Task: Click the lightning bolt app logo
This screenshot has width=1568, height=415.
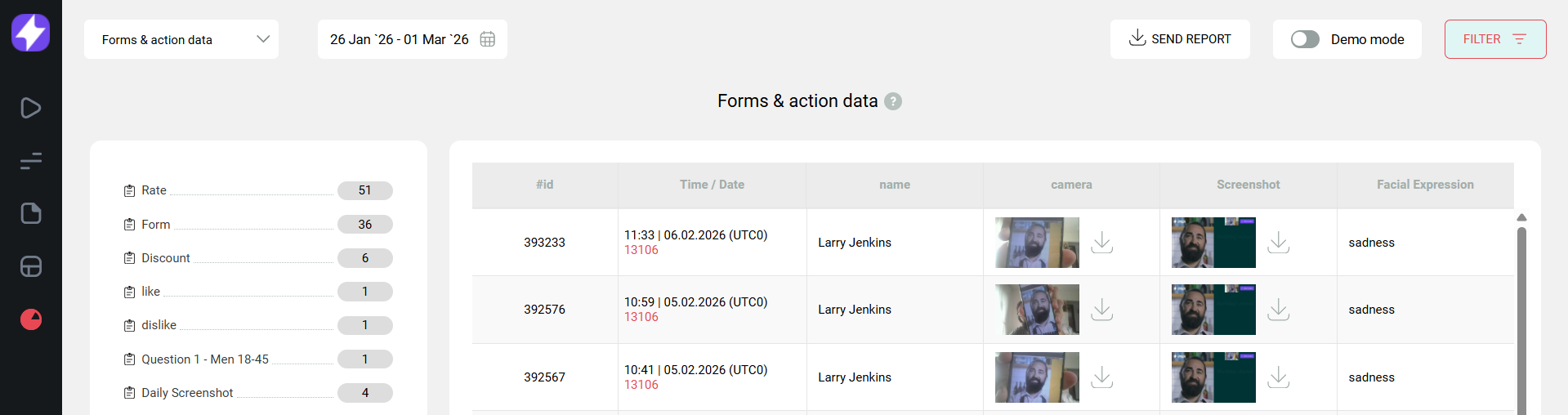Action: 30,33
